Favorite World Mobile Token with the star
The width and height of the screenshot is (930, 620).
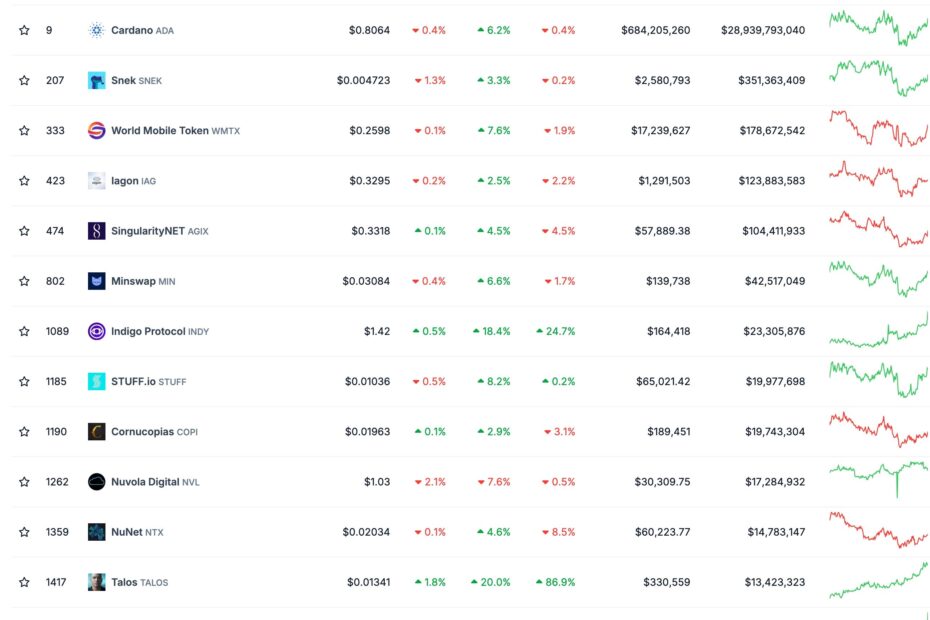24,131
